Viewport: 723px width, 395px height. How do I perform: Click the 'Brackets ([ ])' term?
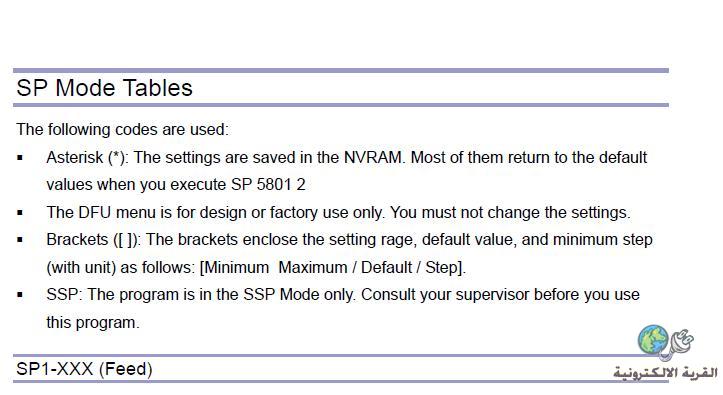pos(94,240)
